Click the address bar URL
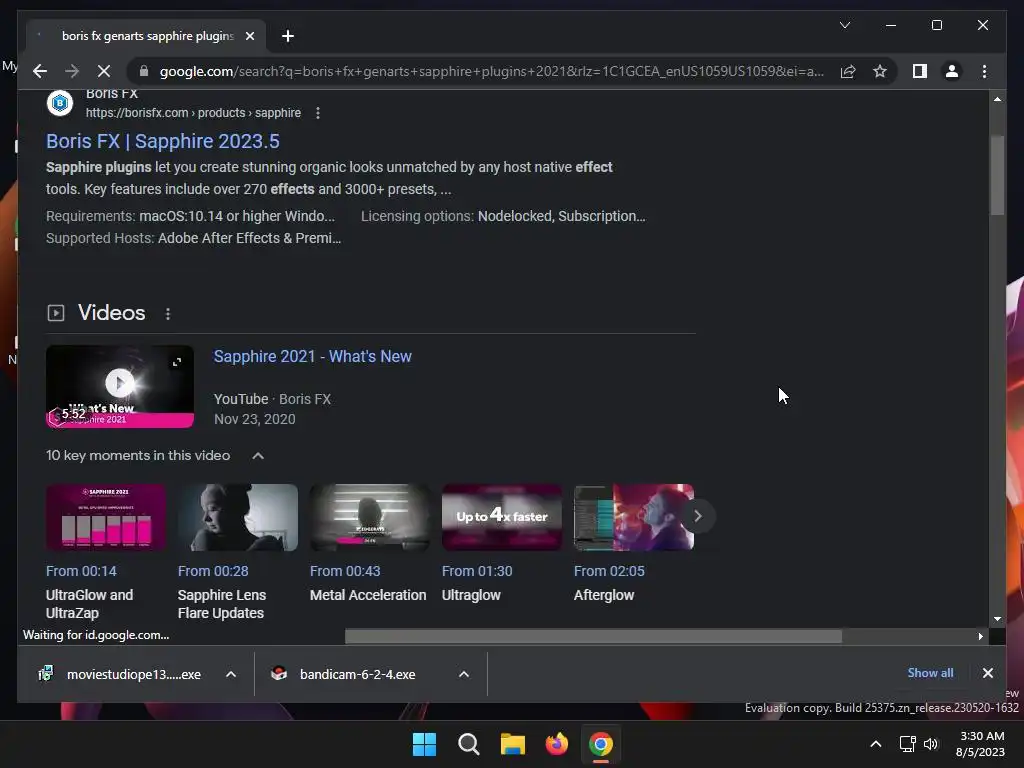The height and width of the screenshot is (768, 1024). tap(491, 71)
